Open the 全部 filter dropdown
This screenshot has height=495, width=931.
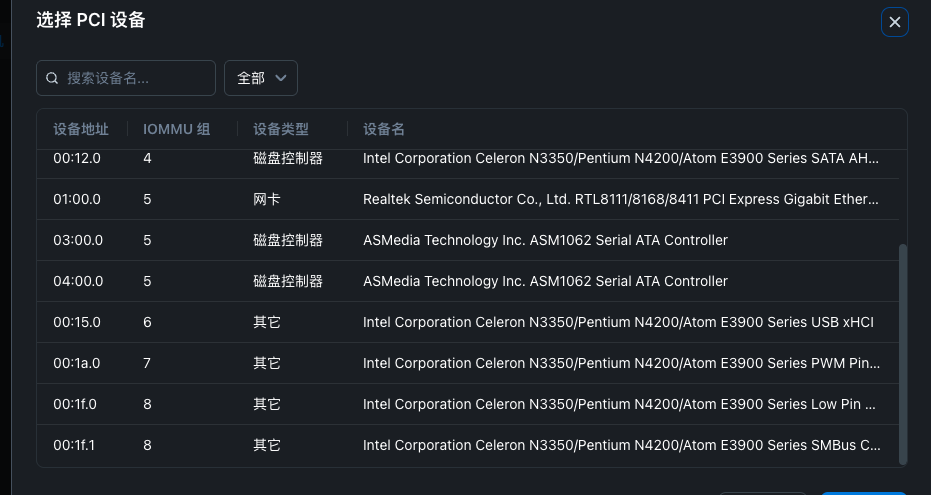pyautogui.click(x=260, y=78)
